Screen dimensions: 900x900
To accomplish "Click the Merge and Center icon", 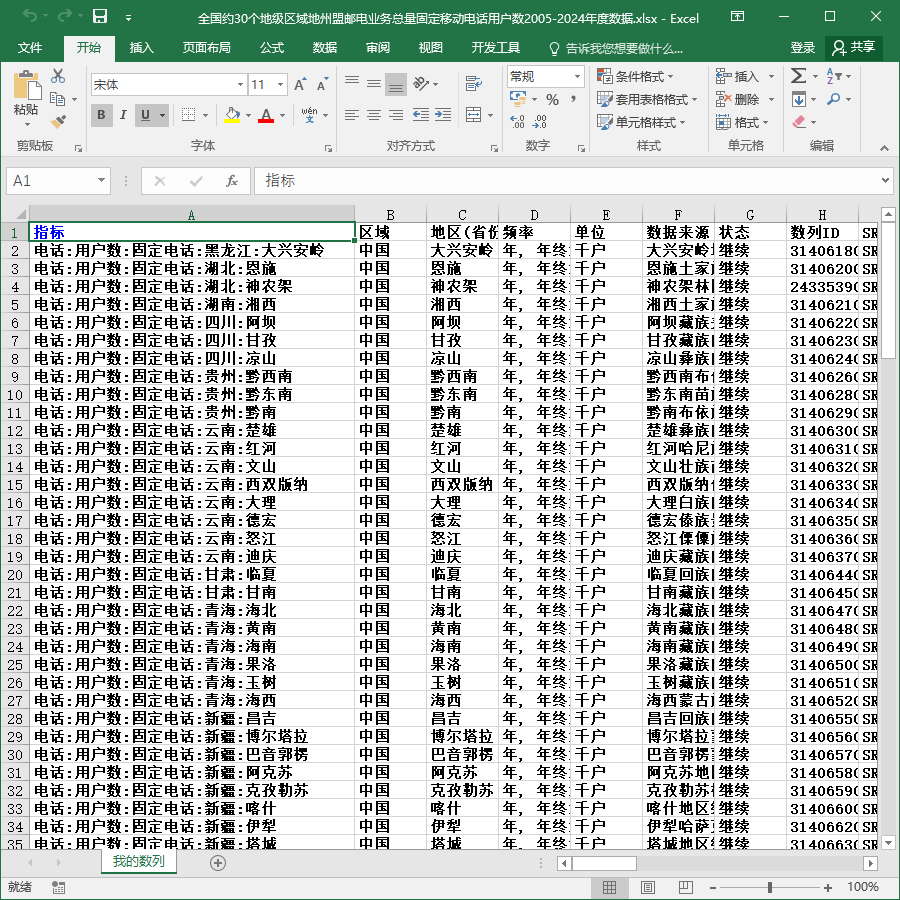I will click(x=473, y=115).
